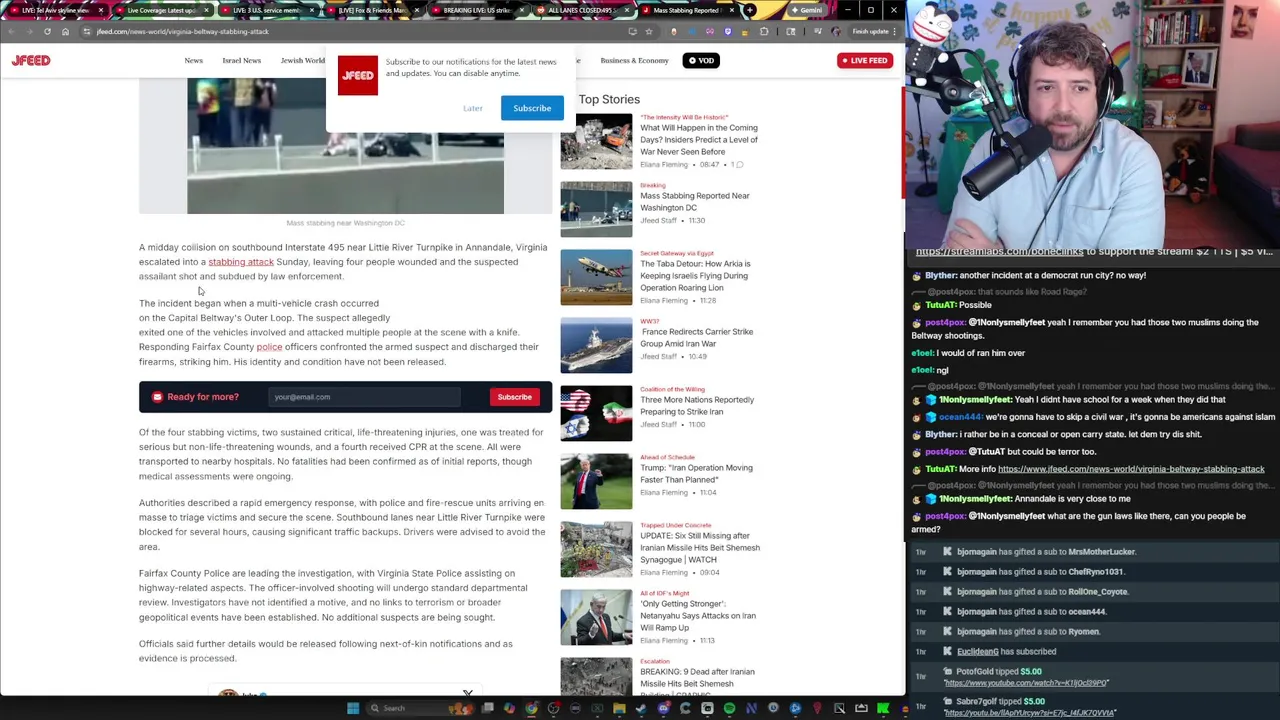1280x720 pixels.
Task: Click the aircraft carrier story thumbnail
Action: [596, 345]
